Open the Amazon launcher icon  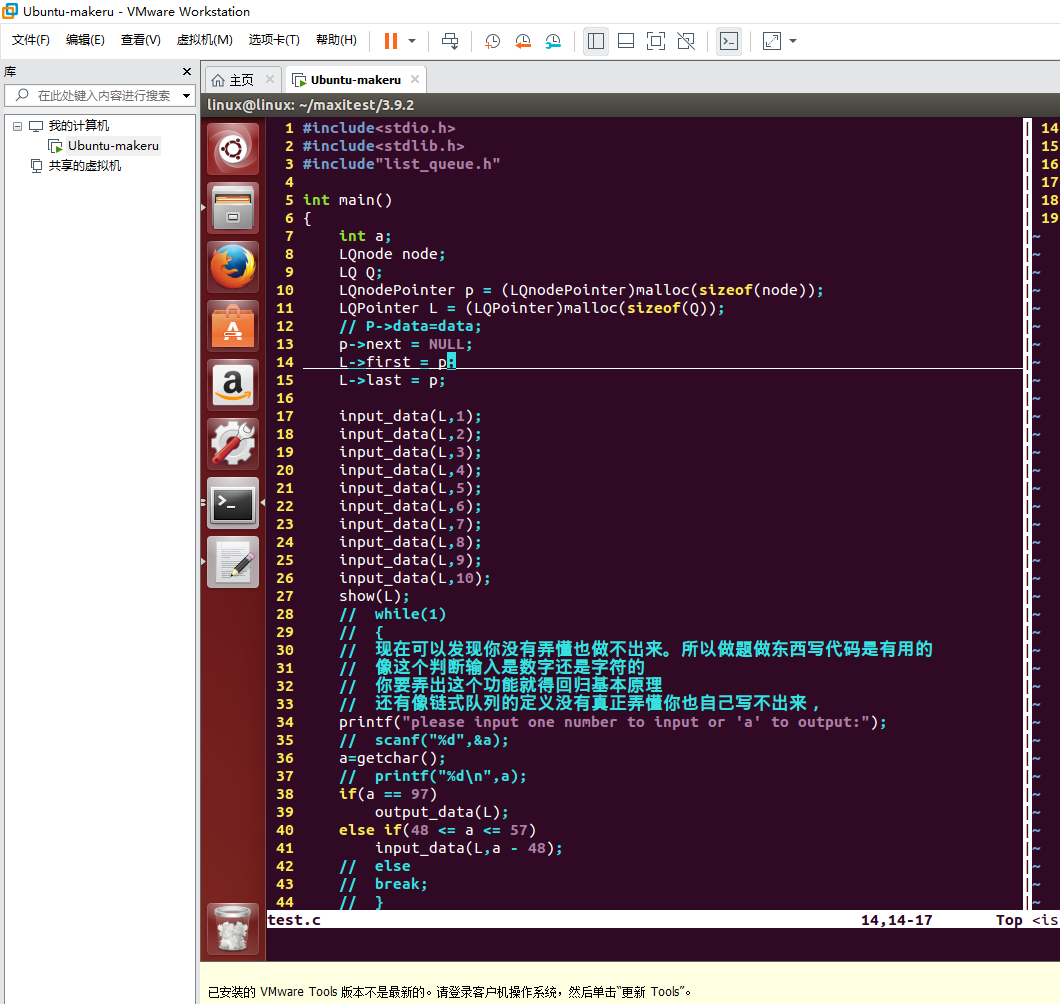[233, 385]
